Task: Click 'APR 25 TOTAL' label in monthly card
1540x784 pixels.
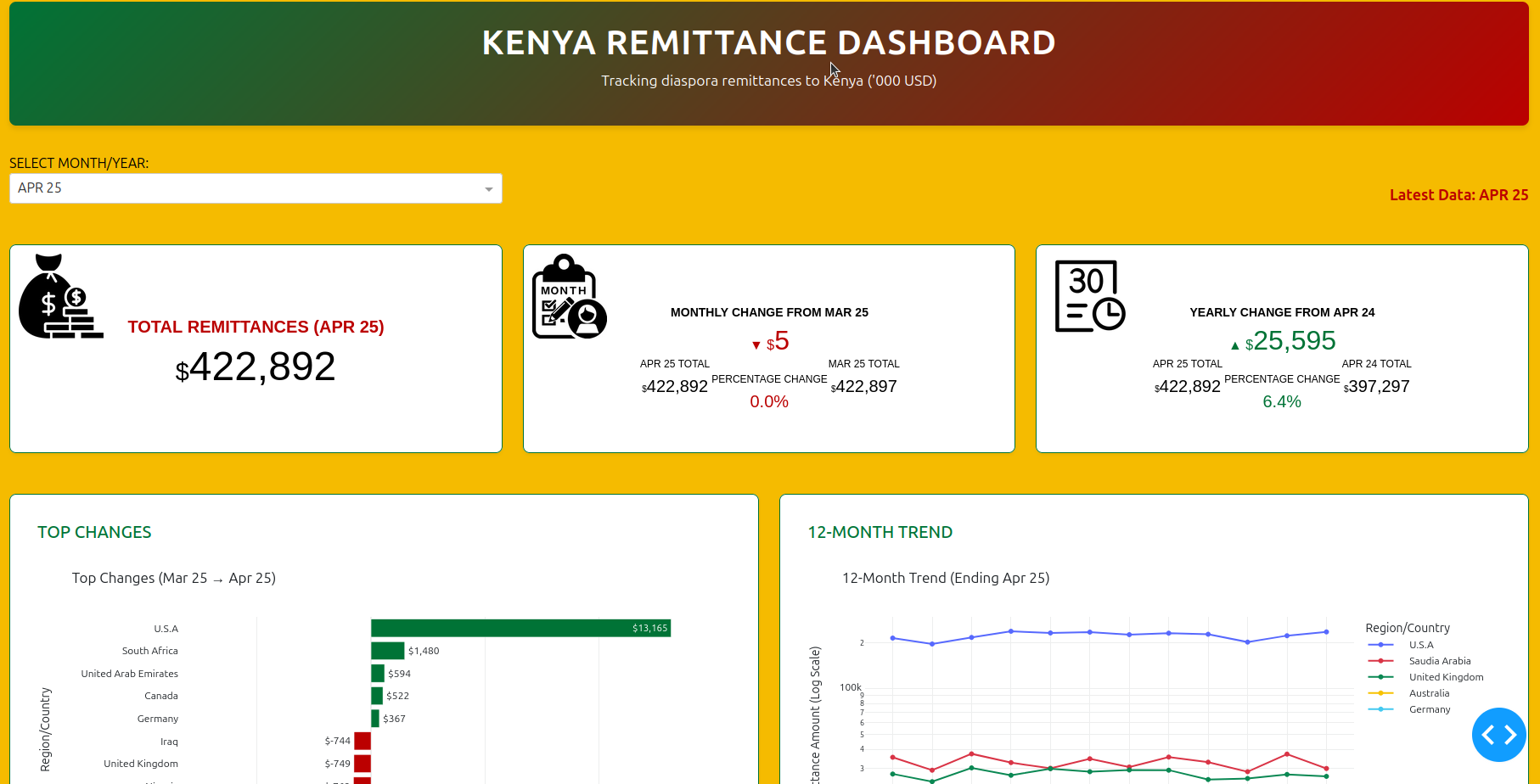Action: (675, 364)
